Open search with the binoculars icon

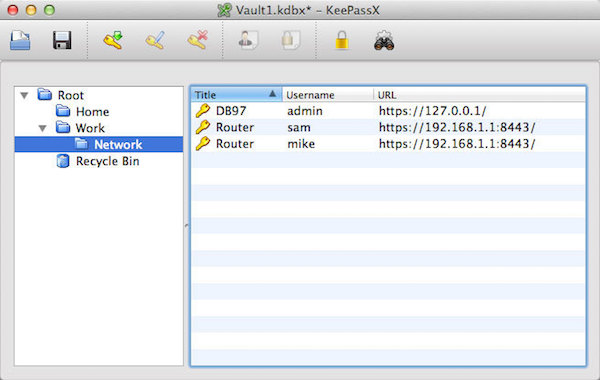tap(384, 40)
